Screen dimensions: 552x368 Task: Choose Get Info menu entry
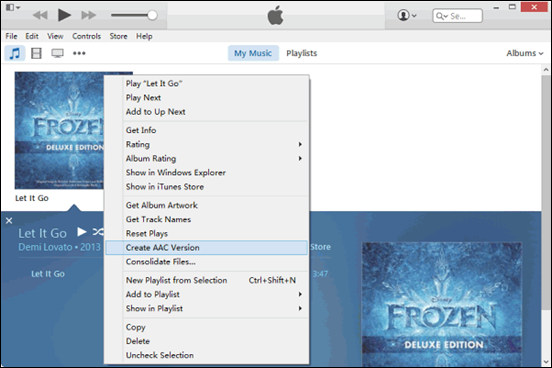tap(207, 130)
